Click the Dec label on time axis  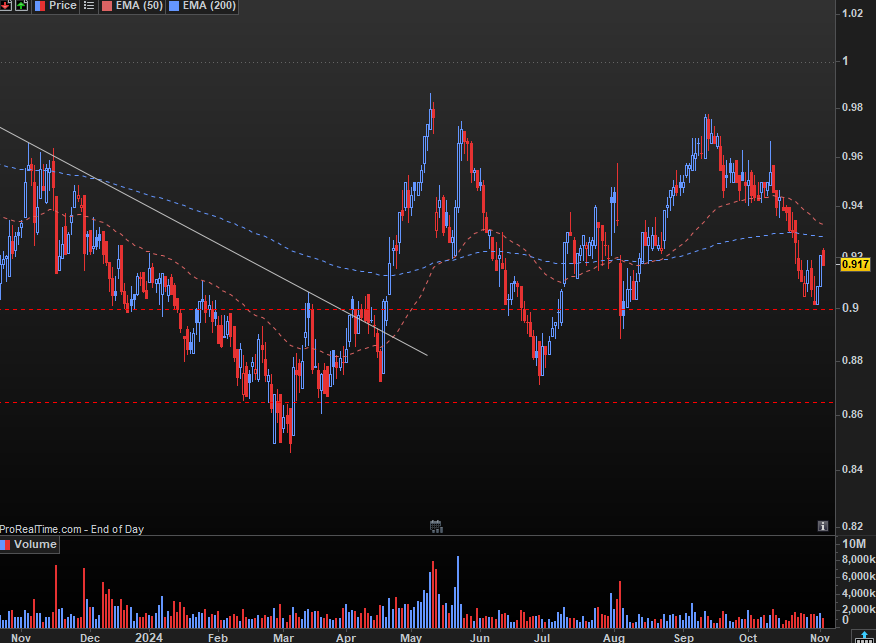pyautogui.click(x=90, y=637)
